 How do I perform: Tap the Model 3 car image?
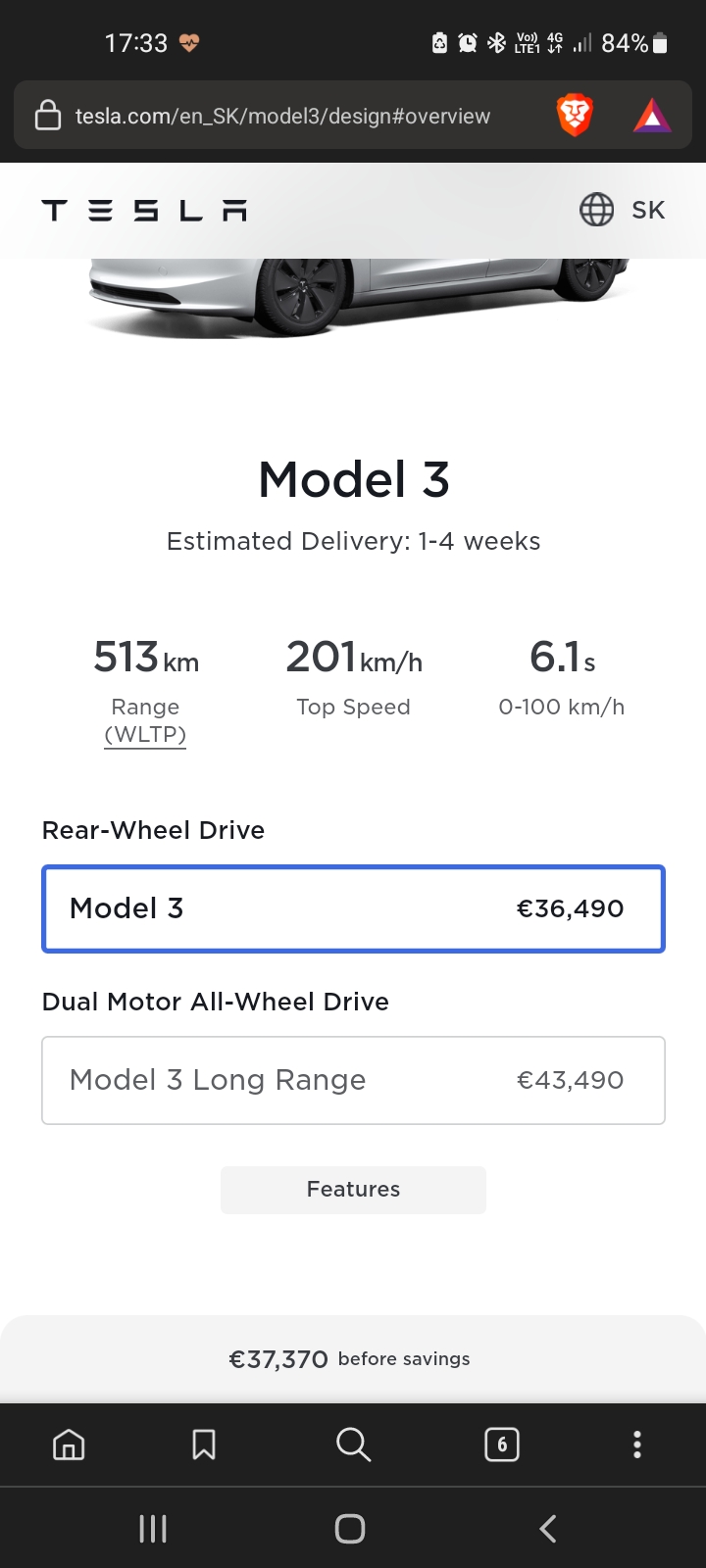point(358,294)
